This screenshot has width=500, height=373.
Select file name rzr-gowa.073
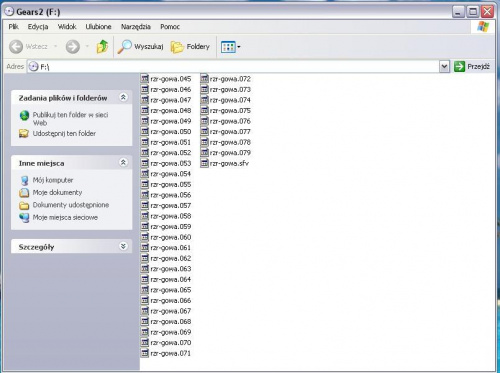[x=230, y=89]
